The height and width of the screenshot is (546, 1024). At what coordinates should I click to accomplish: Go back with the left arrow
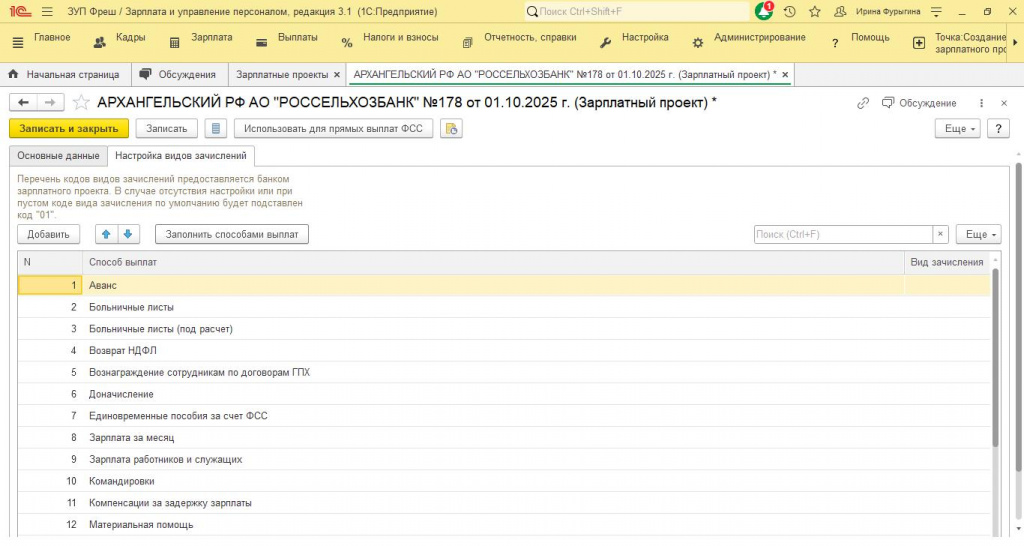(x=24, y=103)
